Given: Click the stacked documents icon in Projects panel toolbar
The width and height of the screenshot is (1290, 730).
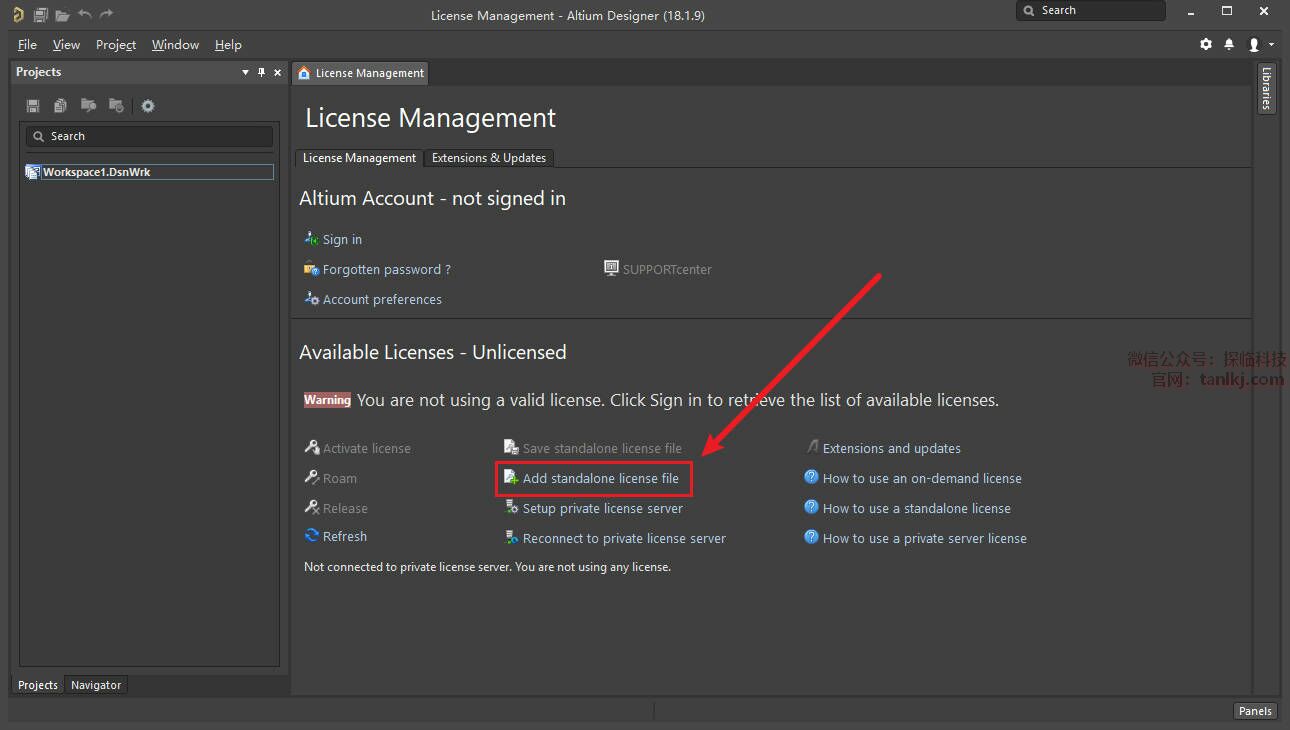Looking at the screenshot, I should (61, 106).
